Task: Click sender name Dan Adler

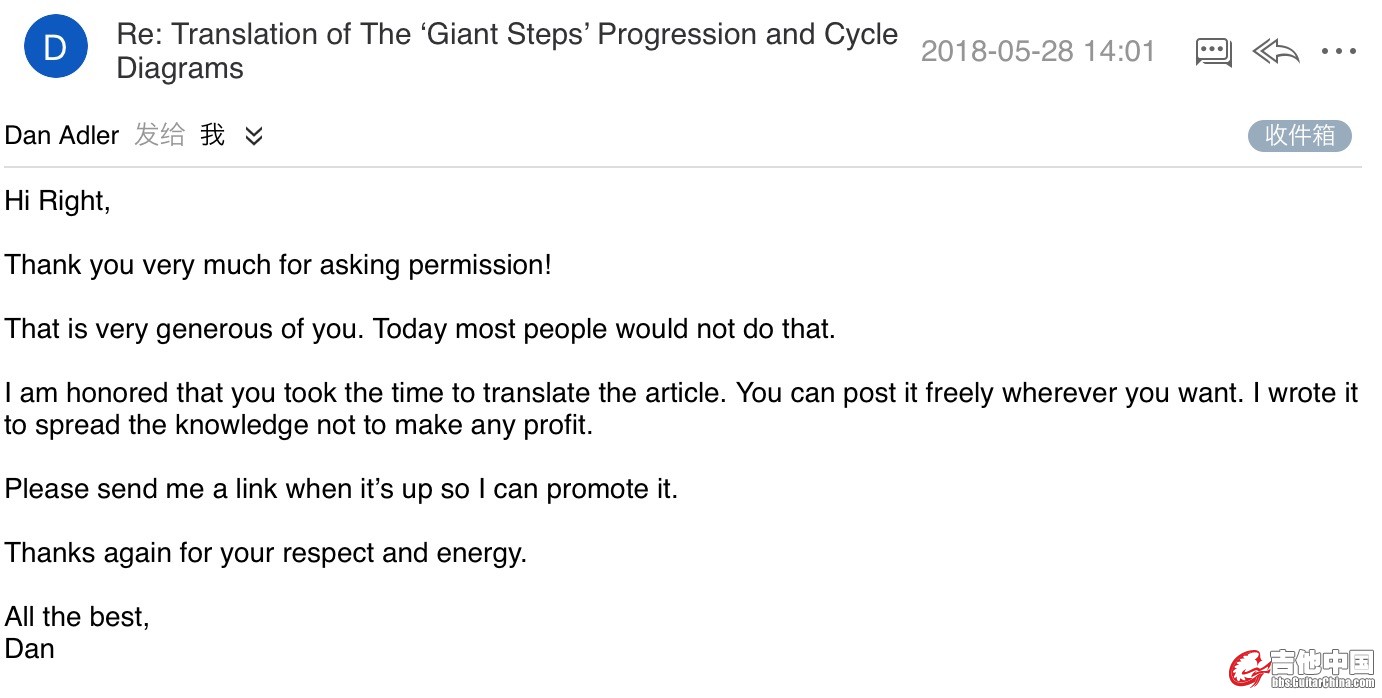Action: tap(62, 135)
